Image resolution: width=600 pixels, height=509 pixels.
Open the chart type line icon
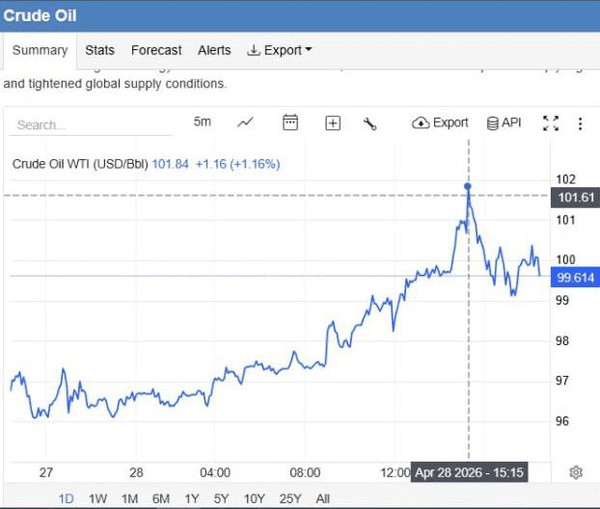point(245,123)
